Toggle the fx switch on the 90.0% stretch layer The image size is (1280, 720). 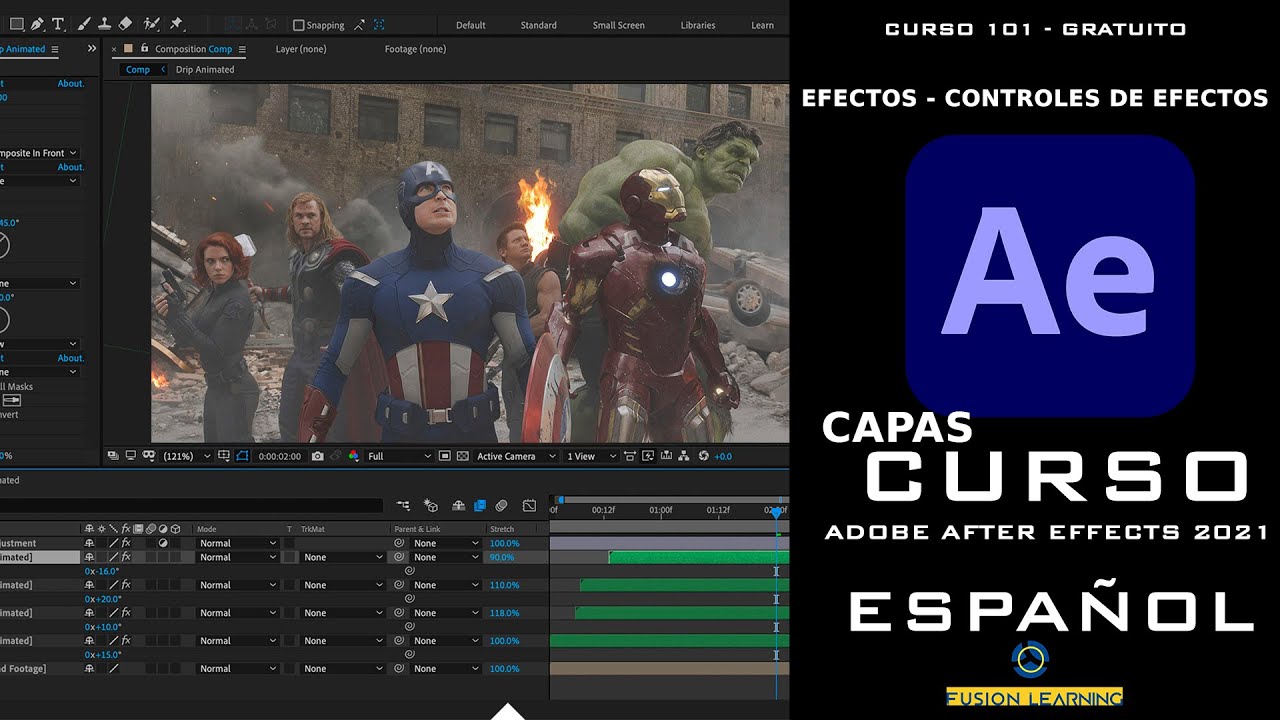[126, 557]
